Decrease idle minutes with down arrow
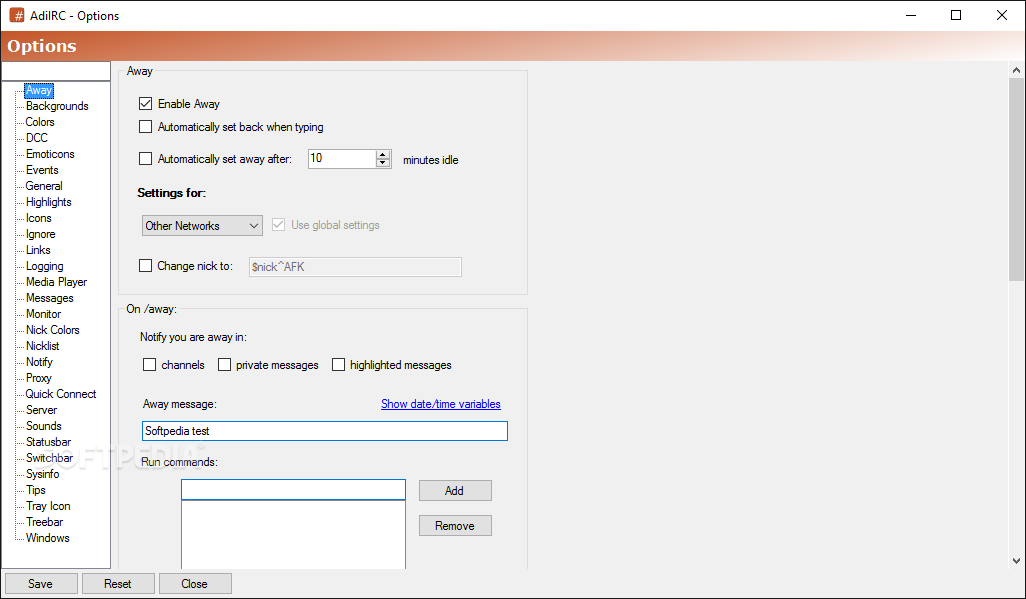The width and height of the screenshot is (1026, 599). click(383, 162)
